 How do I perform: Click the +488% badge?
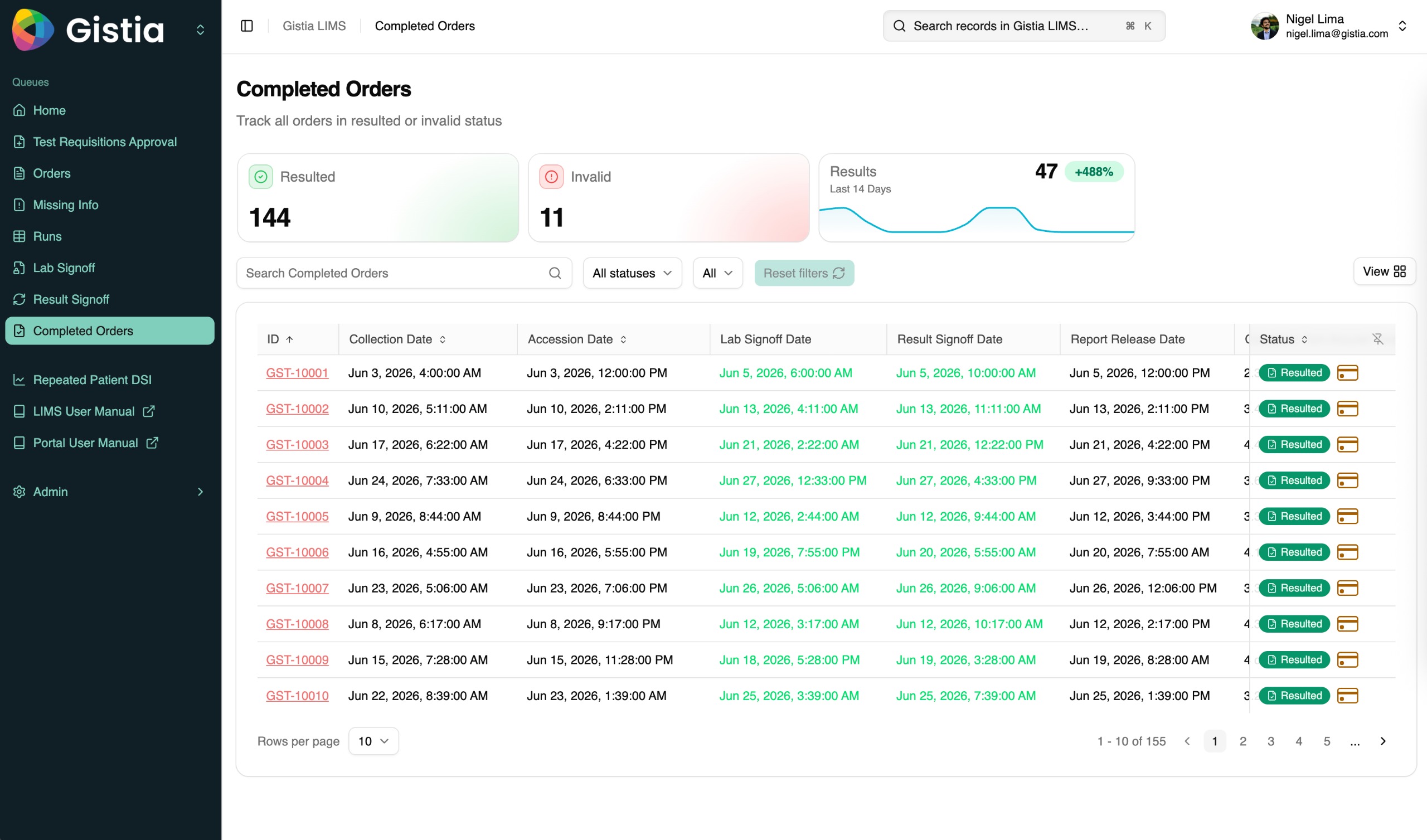click(1094, 172)
